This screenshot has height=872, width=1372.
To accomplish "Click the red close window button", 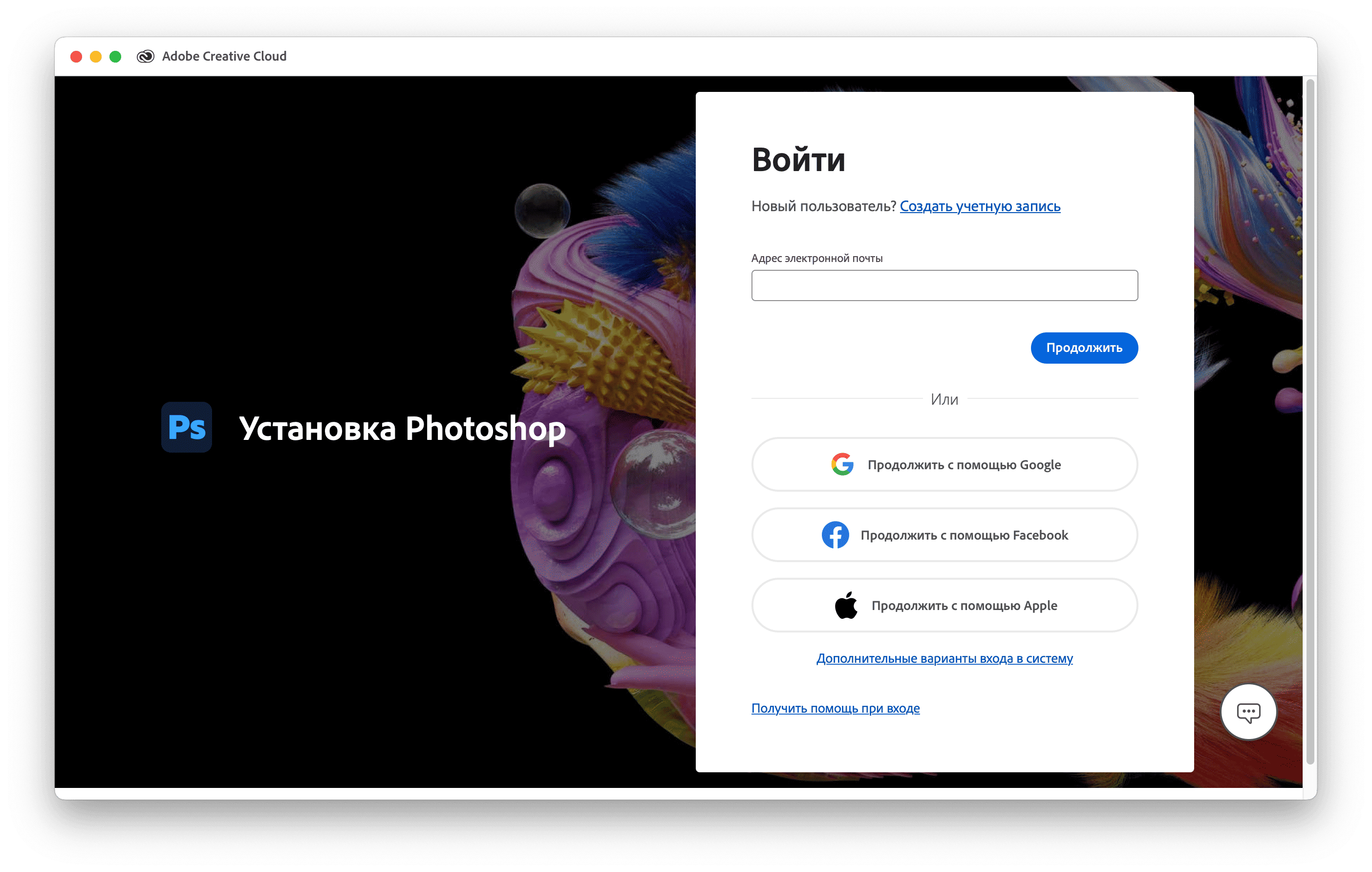I will coord(76,56).
